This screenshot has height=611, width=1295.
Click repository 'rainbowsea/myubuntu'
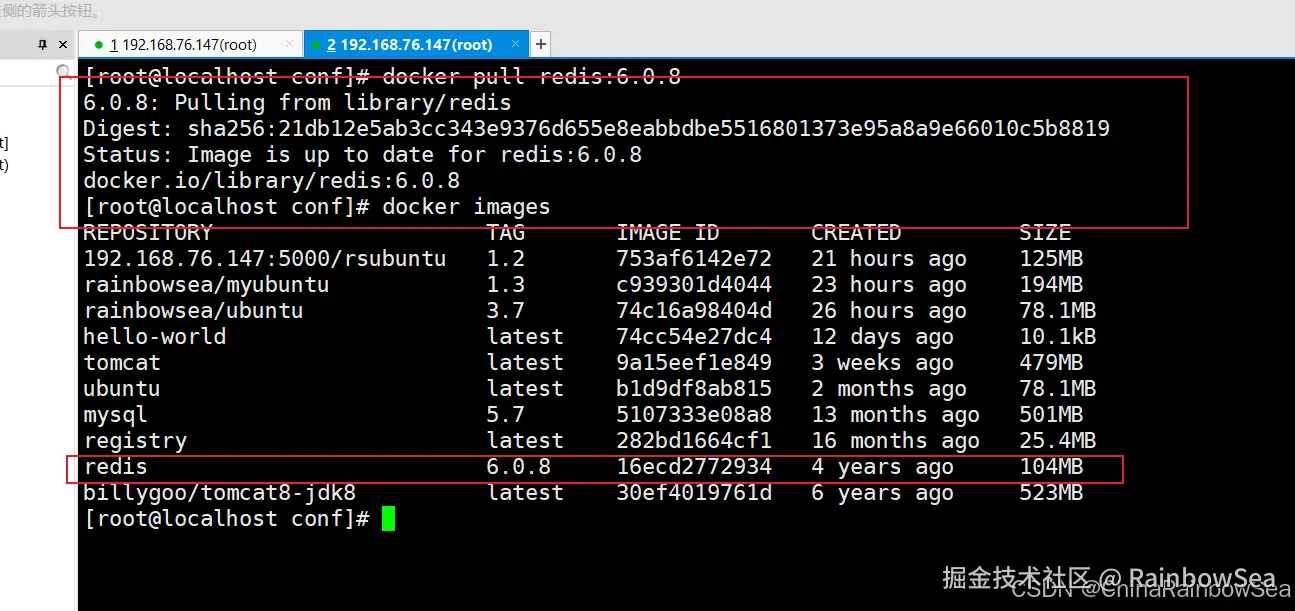point(206,284)
